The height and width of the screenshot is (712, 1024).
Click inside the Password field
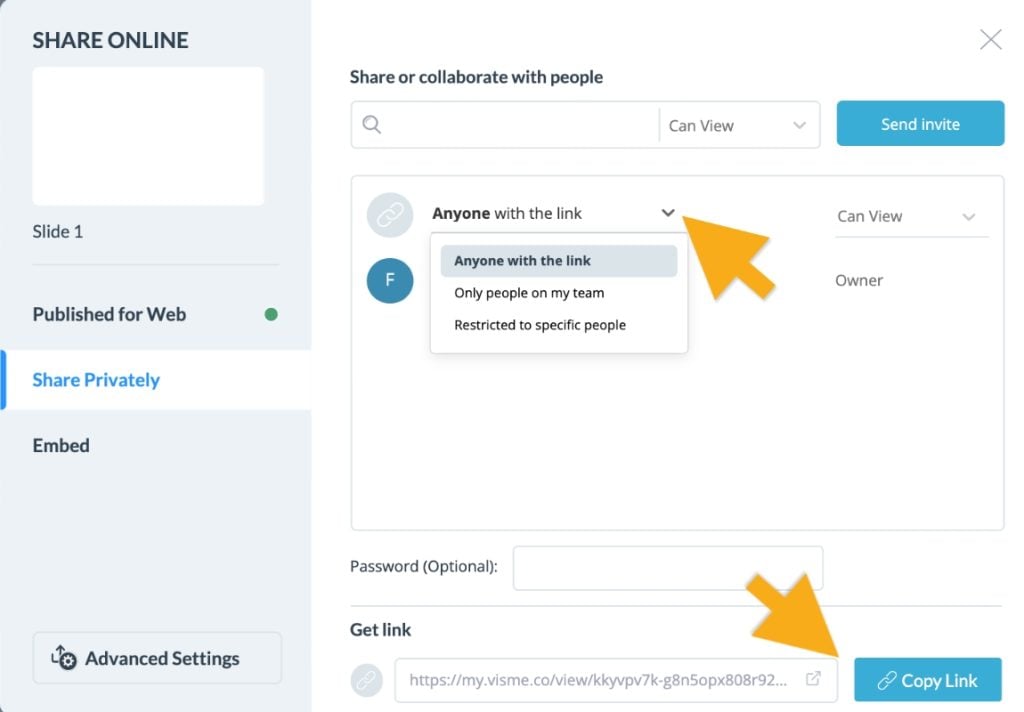pos(668,566)
